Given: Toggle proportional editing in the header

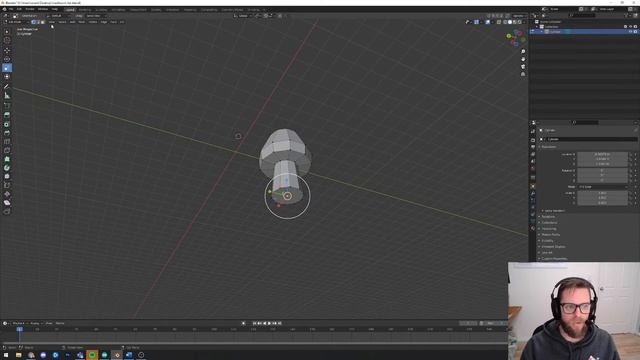Looking at the screenshot, I should coord(280,16).
